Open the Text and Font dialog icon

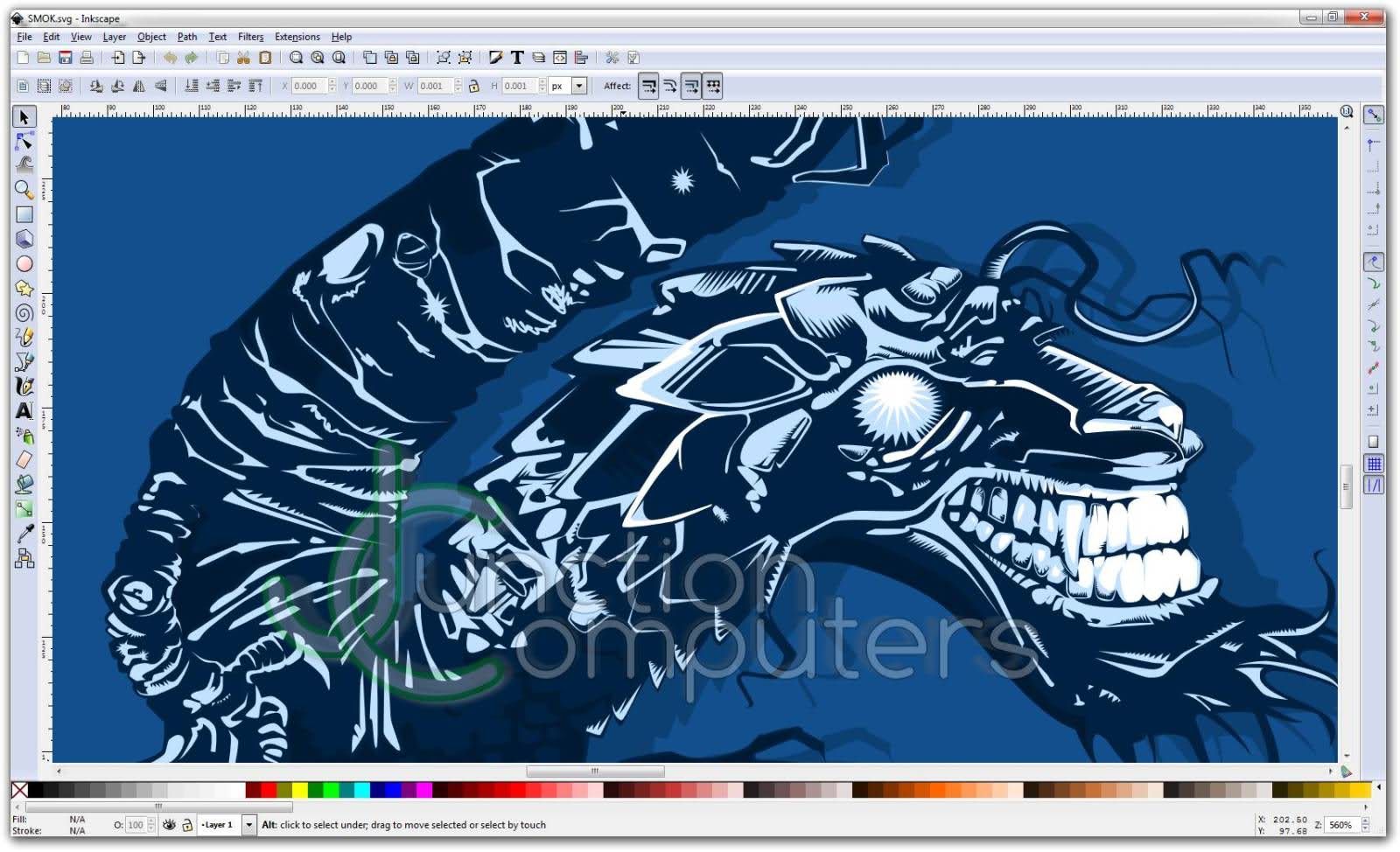(x=517, y=58)
